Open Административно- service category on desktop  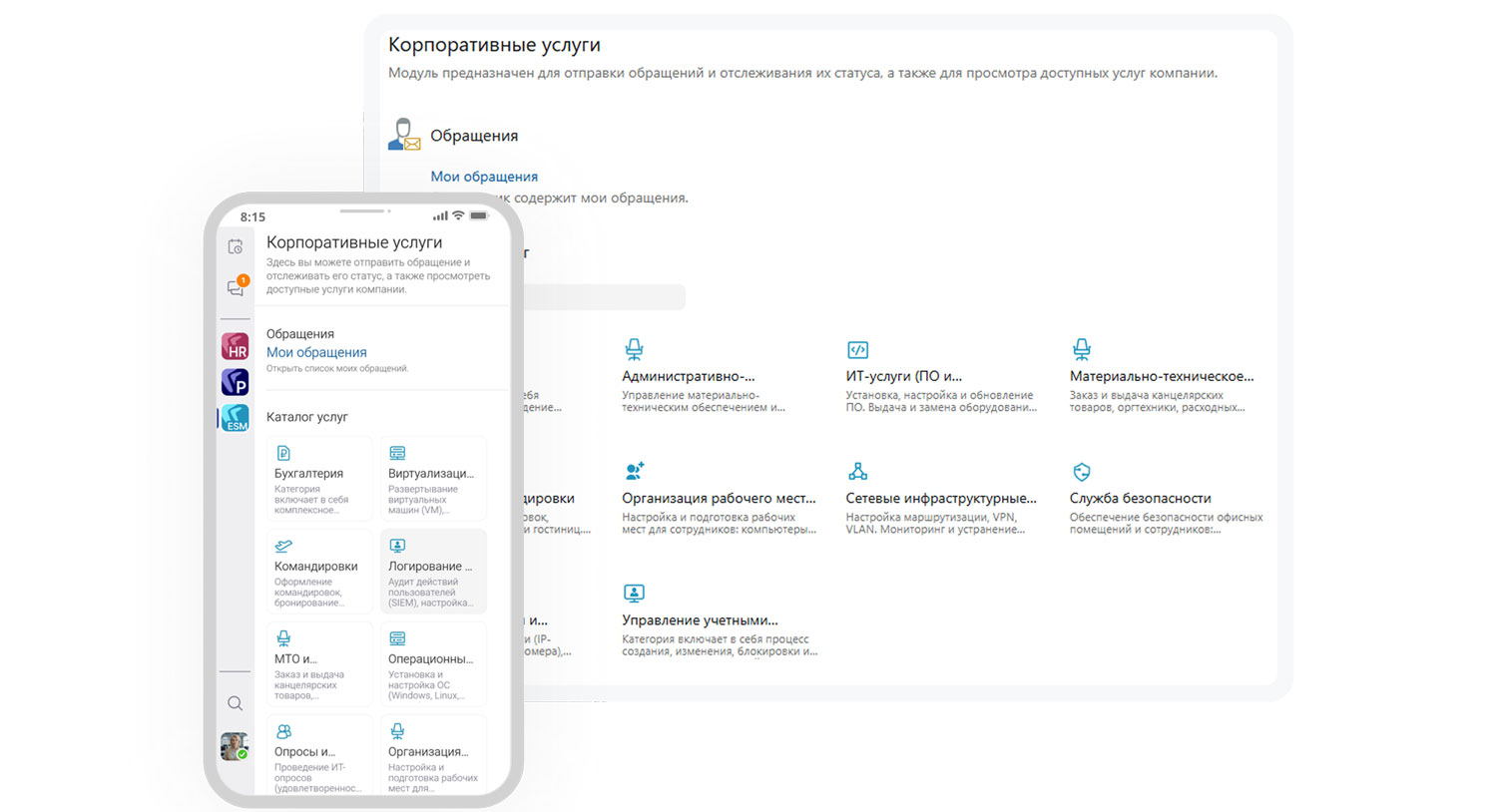pyautogui.click(x=689, y=377)
